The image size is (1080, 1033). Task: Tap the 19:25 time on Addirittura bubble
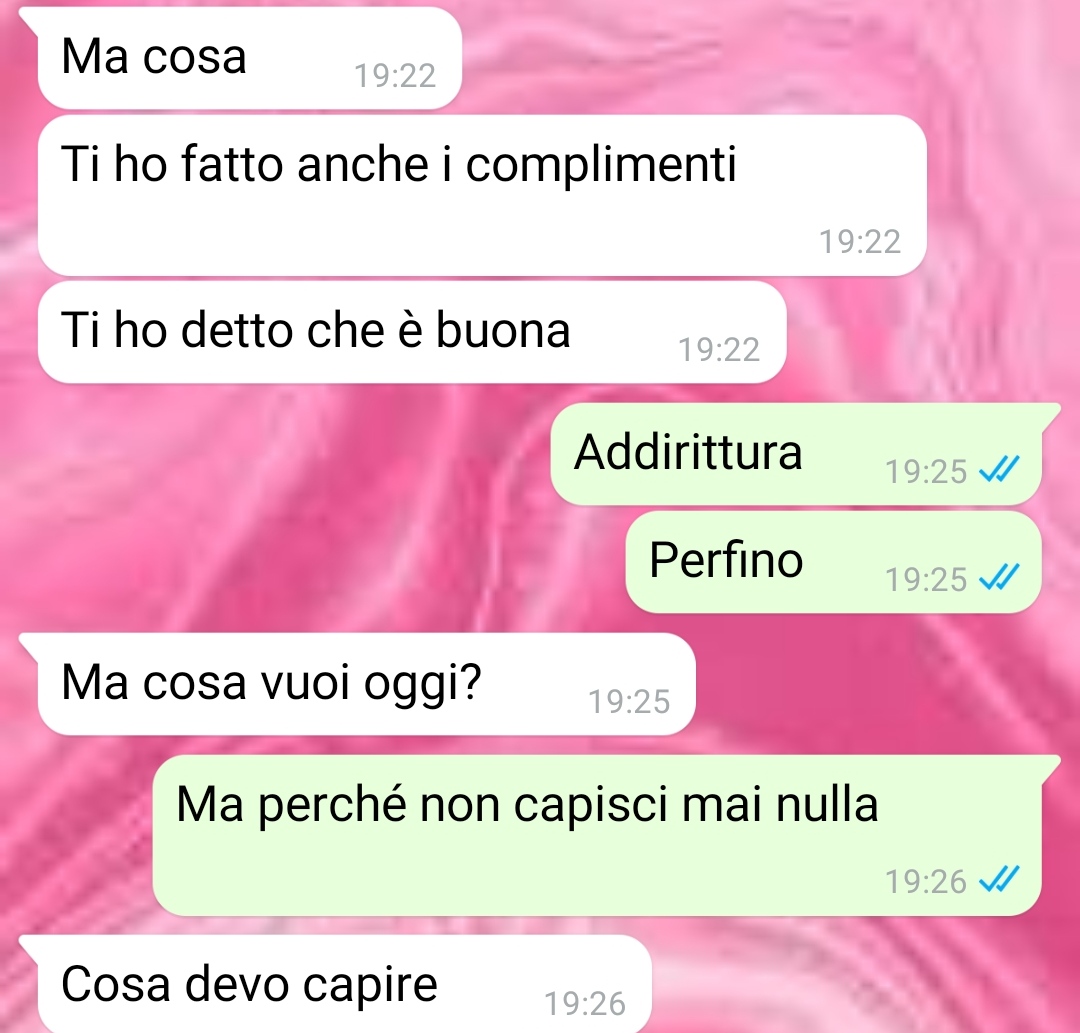[x=926, y=472]
